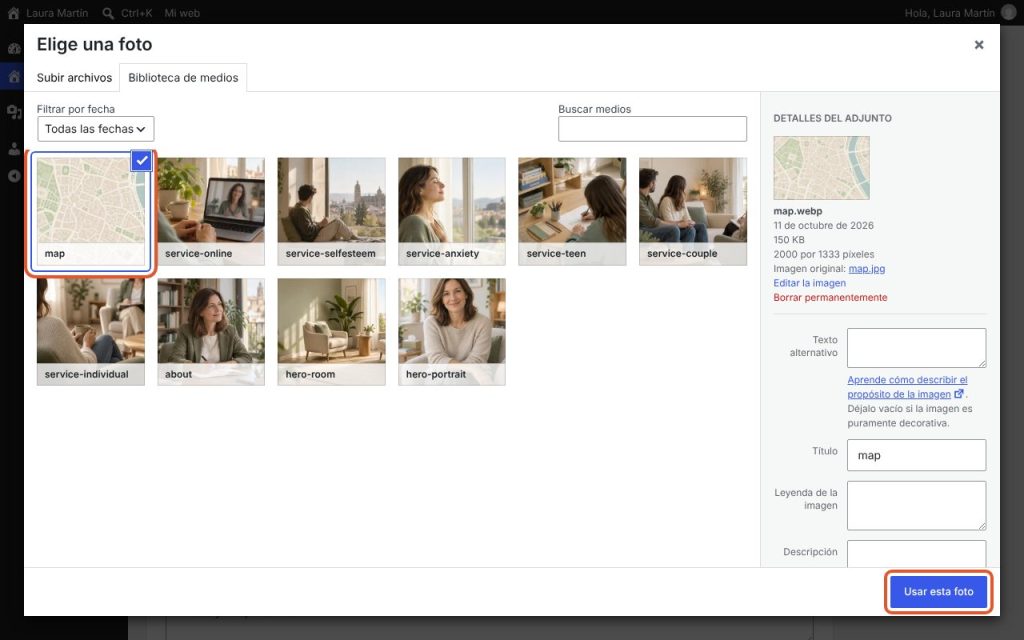Viewport: 1024px width, 640px height.
Task: Open the Hola, Laura Martín account menu
Action: (949, 13)
